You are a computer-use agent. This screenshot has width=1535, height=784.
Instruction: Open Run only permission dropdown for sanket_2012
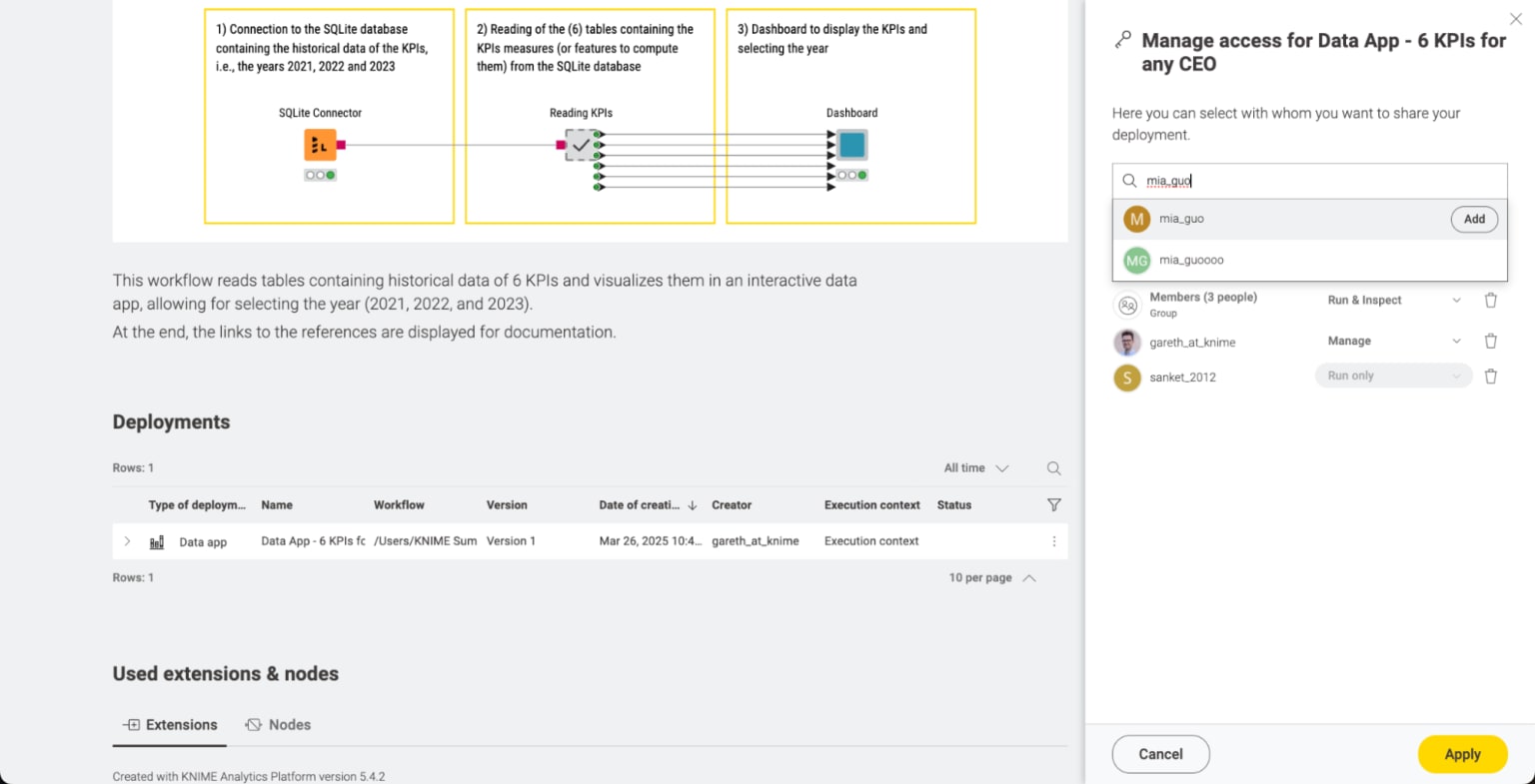point(1394,377)
